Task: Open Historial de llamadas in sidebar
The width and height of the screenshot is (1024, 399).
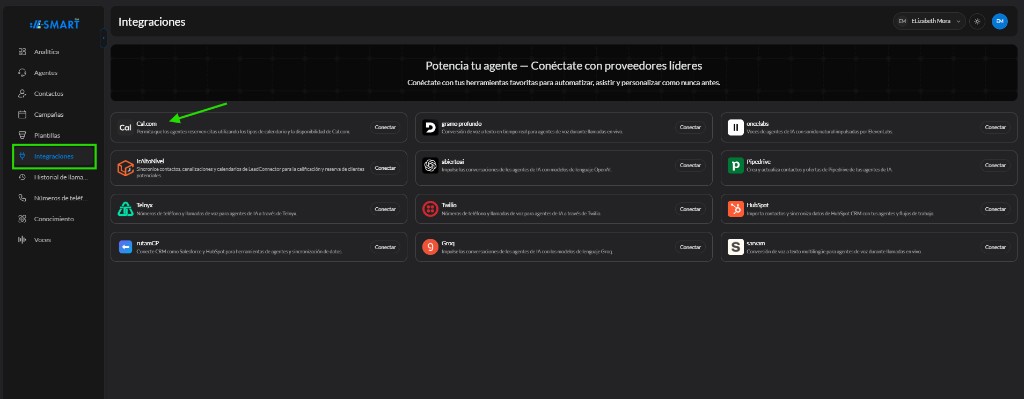Action: point(60,177)
